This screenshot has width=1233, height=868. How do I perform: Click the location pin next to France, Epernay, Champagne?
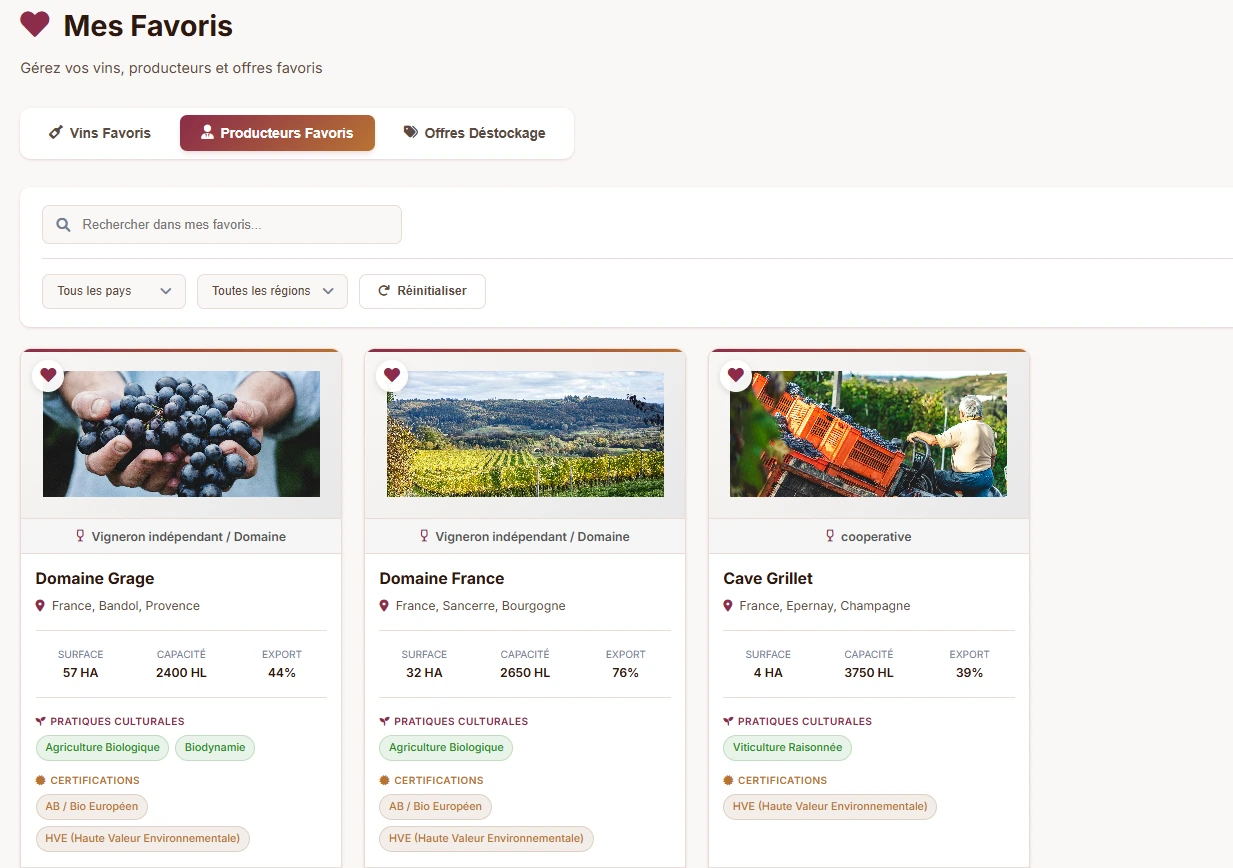(728, 606)
